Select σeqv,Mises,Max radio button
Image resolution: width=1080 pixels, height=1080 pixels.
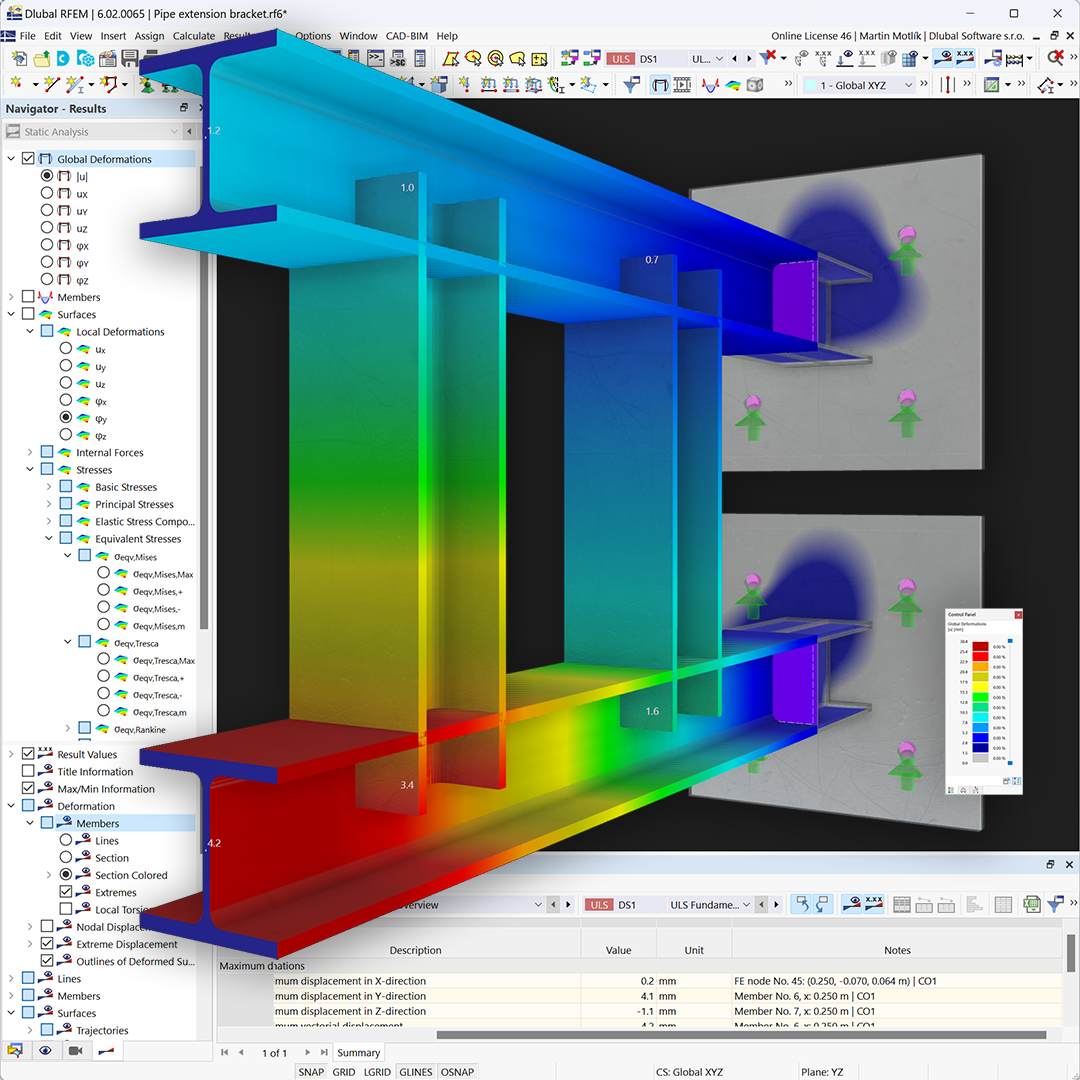pos(103,573)
